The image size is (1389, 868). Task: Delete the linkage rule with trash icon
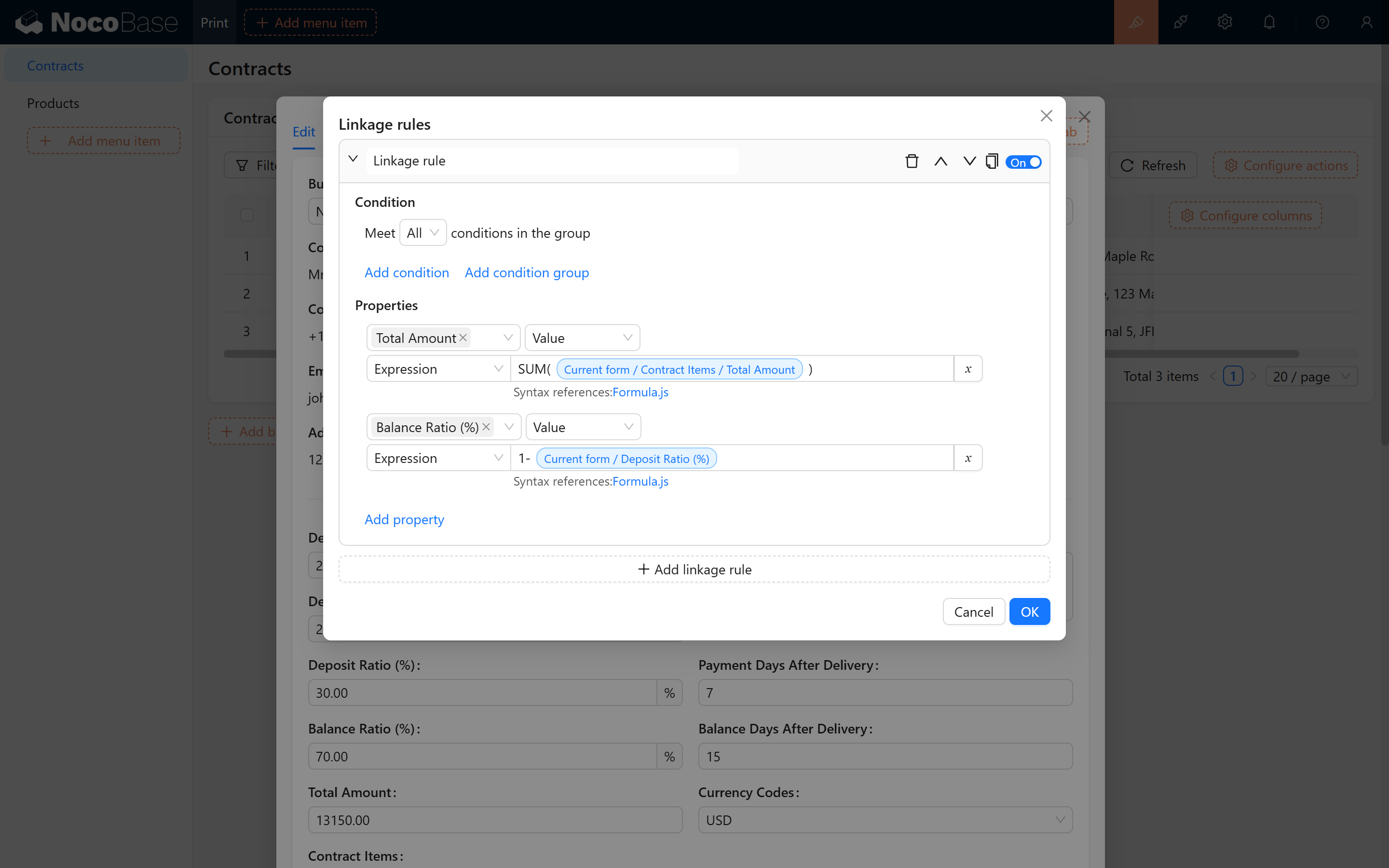pyautogui.click(x=912, y=162)
